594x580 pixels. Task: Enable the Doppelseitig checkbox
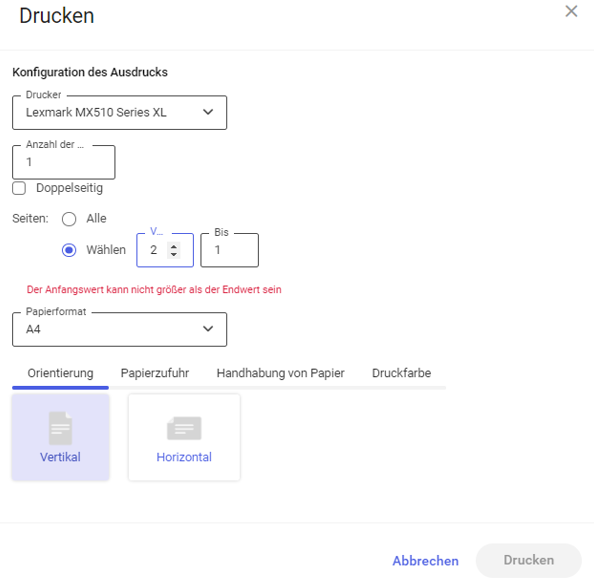tap(19, 188)
